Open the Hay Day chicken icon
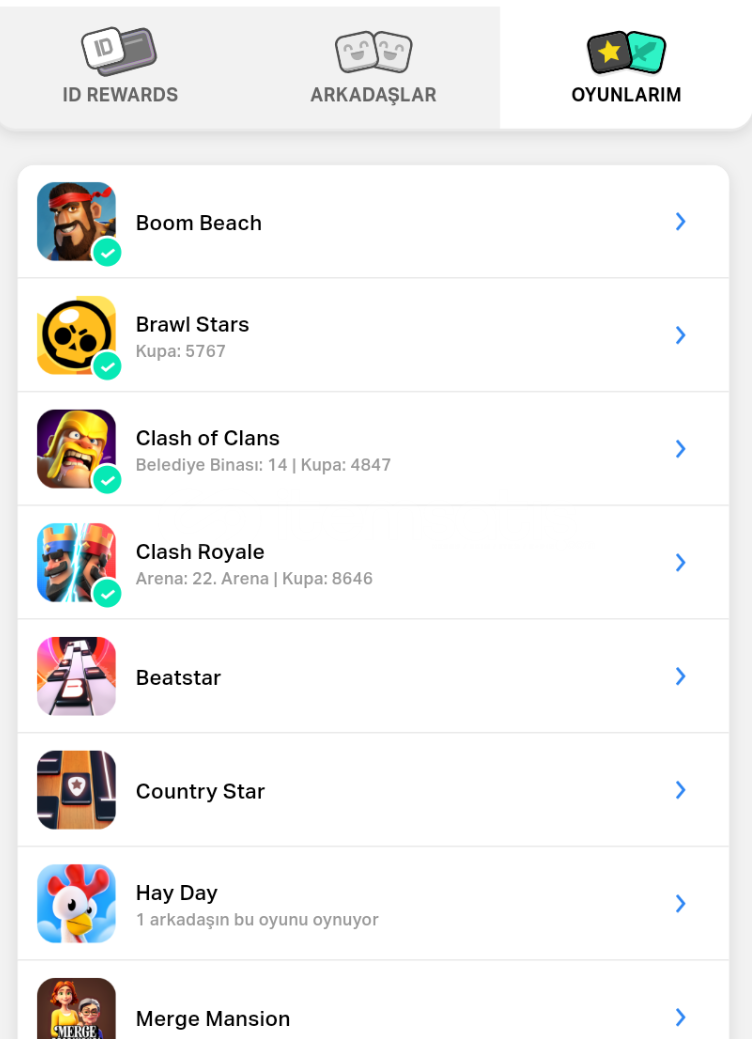752x1039 pixels. pyautogui.click(x=76, y=903)
